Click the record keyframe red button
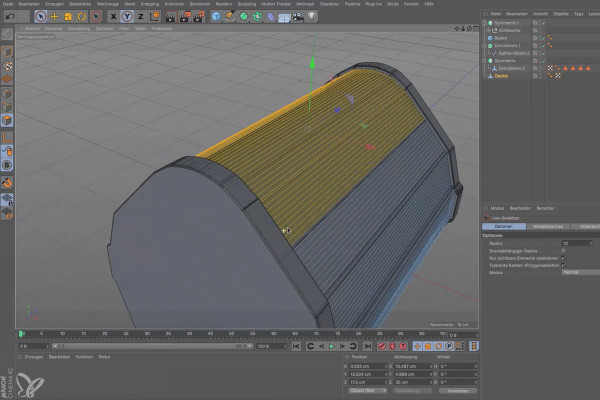The width and height of the screenshot is (600, 400). pyautogui.click(x=382, y=346)
